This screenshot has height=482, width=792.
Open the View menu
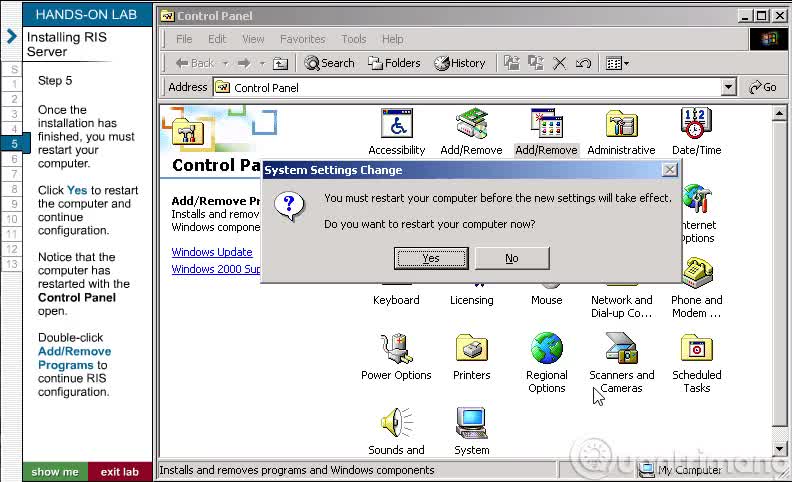pyautogui.click(x=253, y=39)
